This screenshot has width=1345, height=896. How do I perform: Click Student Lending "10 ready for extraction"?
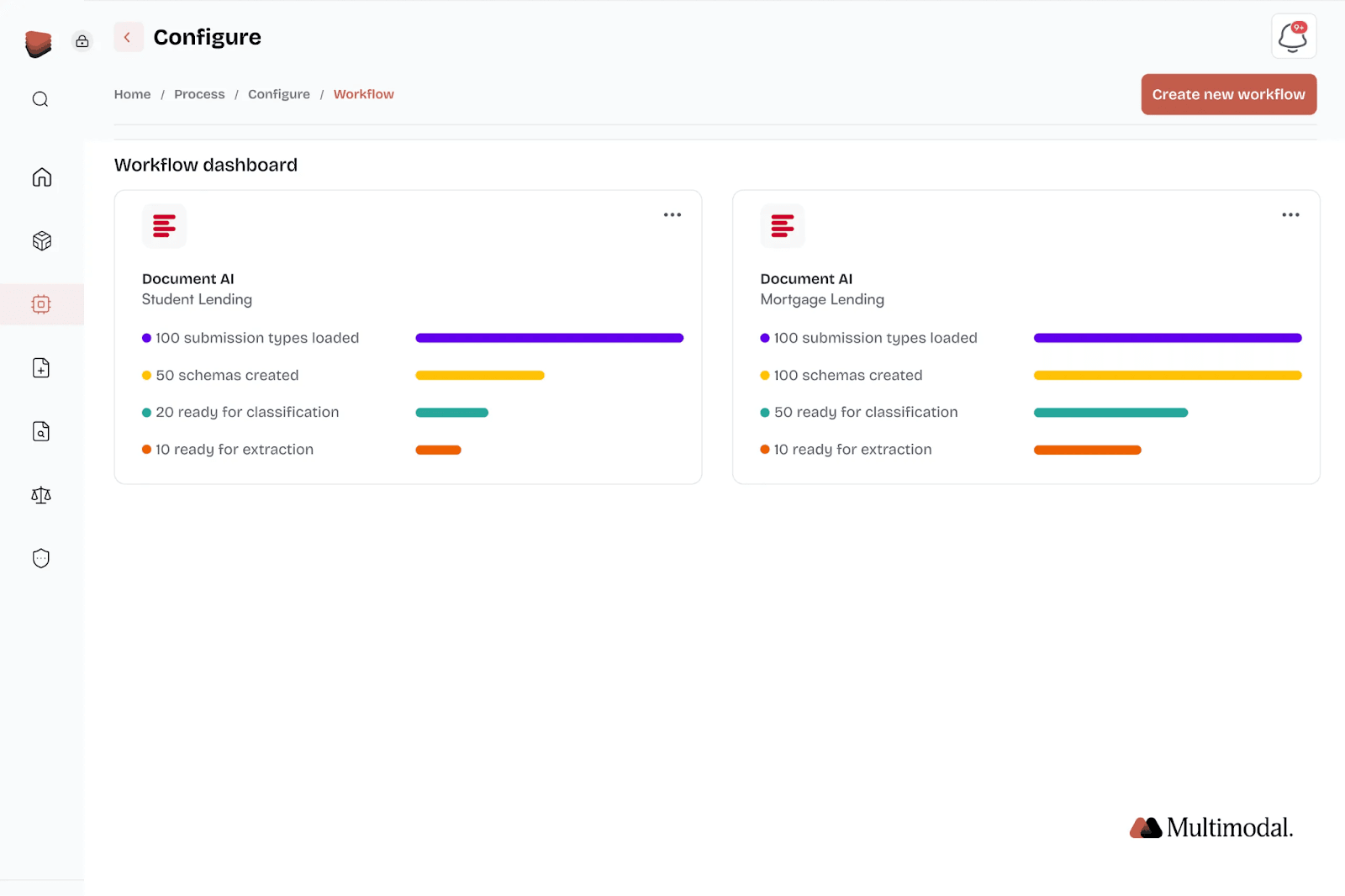[235, 450]
